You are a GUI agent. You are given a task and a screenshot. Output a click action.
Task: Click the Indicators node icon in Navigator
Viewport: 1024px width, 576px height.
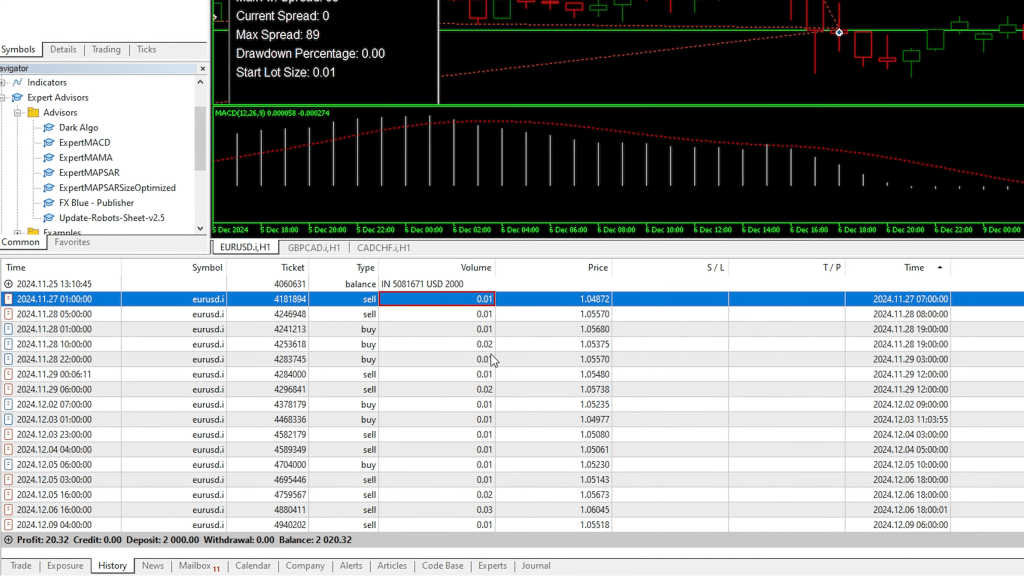(17, 82)
